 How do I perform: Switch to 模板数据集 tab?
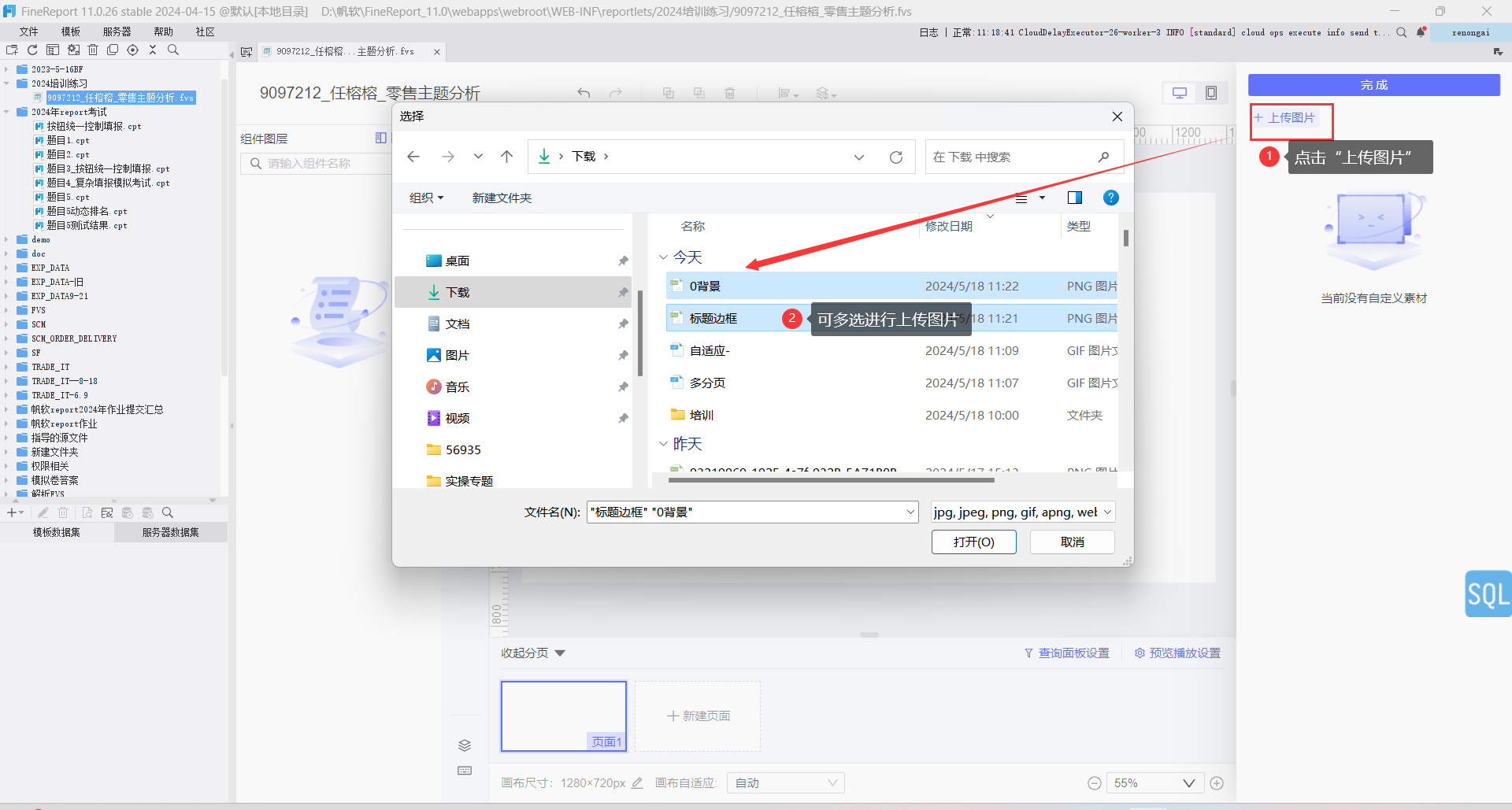(57, 533)
